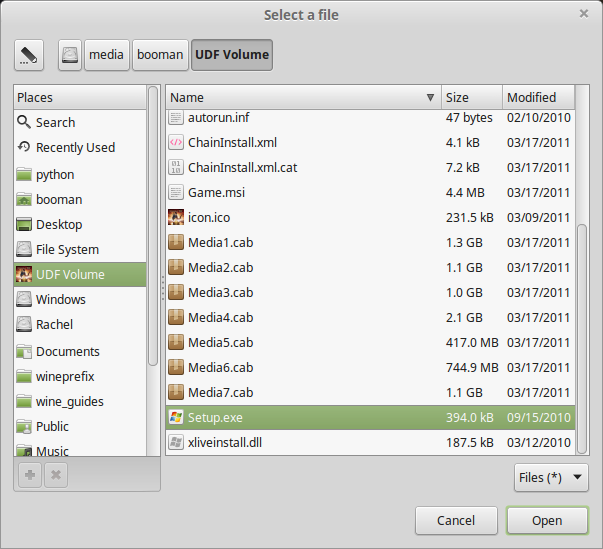Click the booman home folder icon

click(24, 199)
